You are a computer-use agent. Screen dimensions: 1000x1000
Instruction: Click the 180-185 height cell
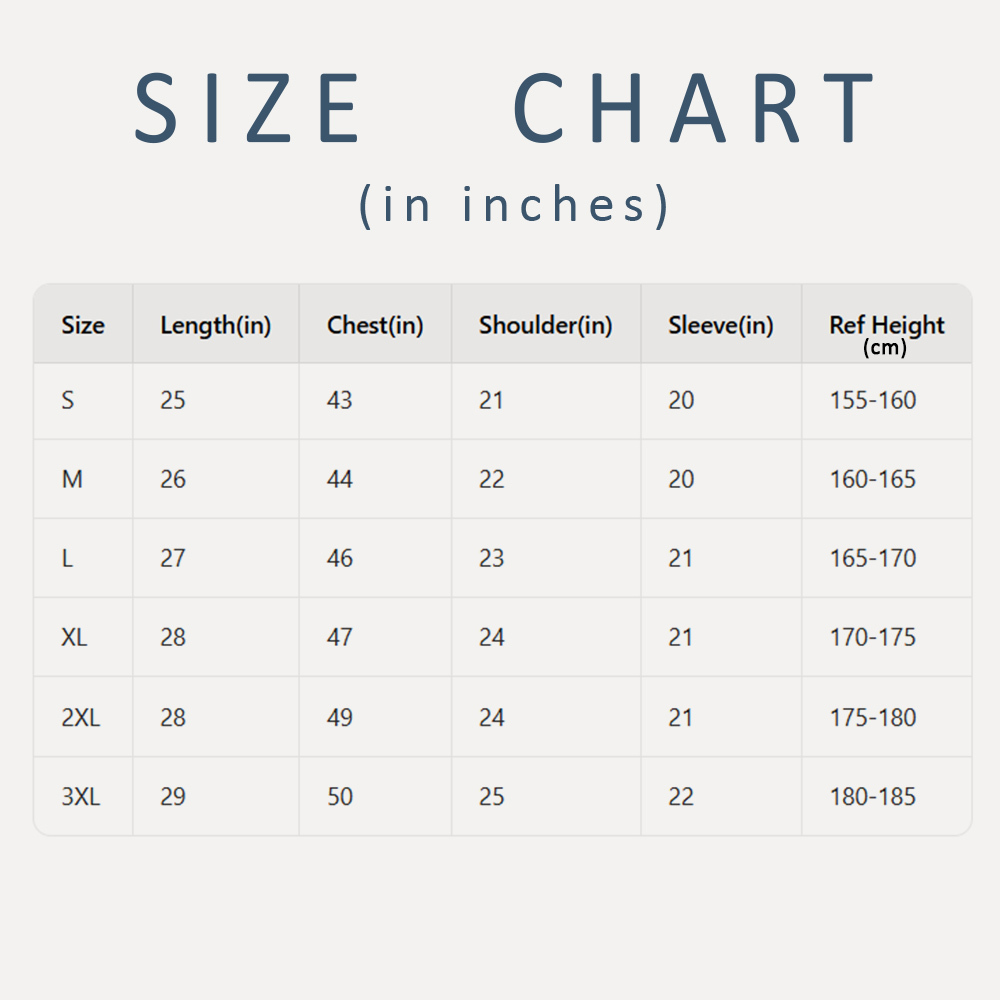tap(872, 797)
